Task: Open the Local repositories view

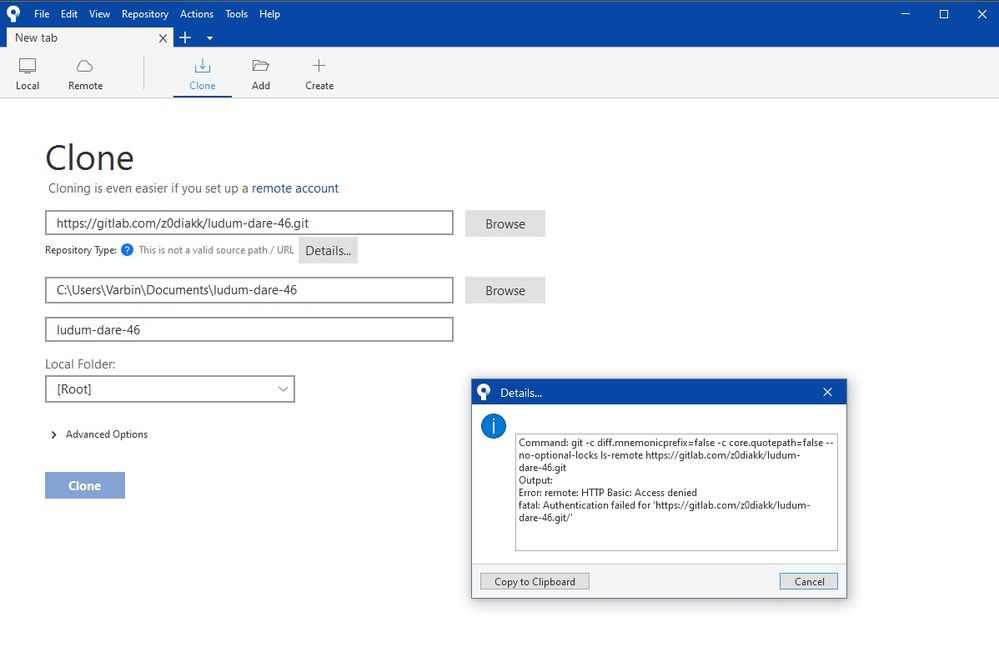Action: 27,74
